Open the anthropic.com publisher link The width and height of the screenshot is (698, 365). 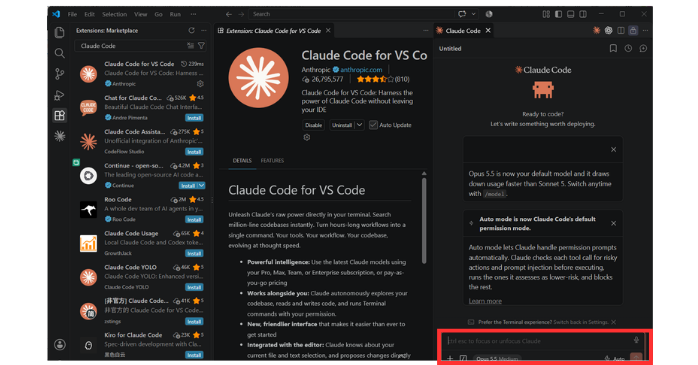pyautogui.click(x=361, y=69)
